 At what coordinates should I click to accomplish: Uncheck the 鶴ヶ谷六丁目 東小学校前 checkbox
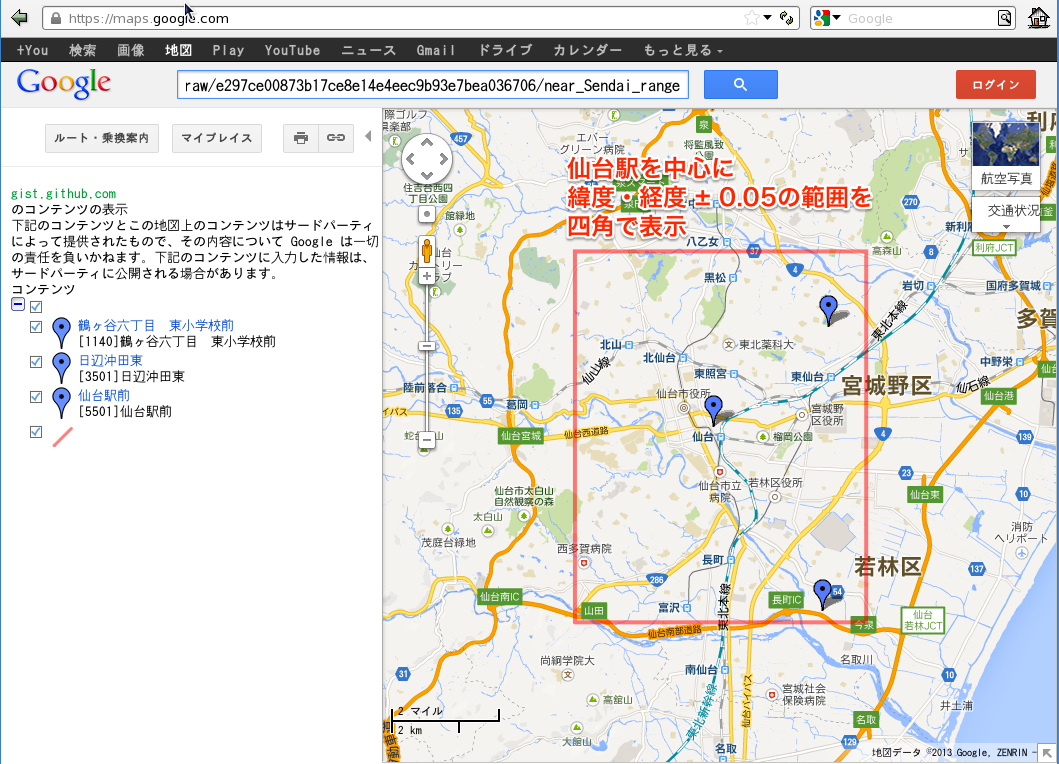[36, 327]
